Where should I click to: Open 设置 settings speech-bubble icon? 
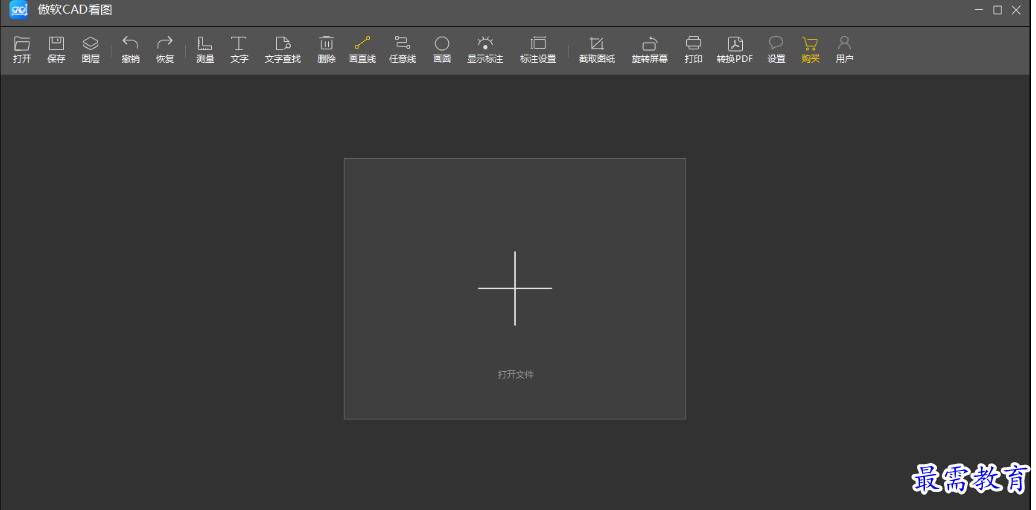tap(776, 50)
